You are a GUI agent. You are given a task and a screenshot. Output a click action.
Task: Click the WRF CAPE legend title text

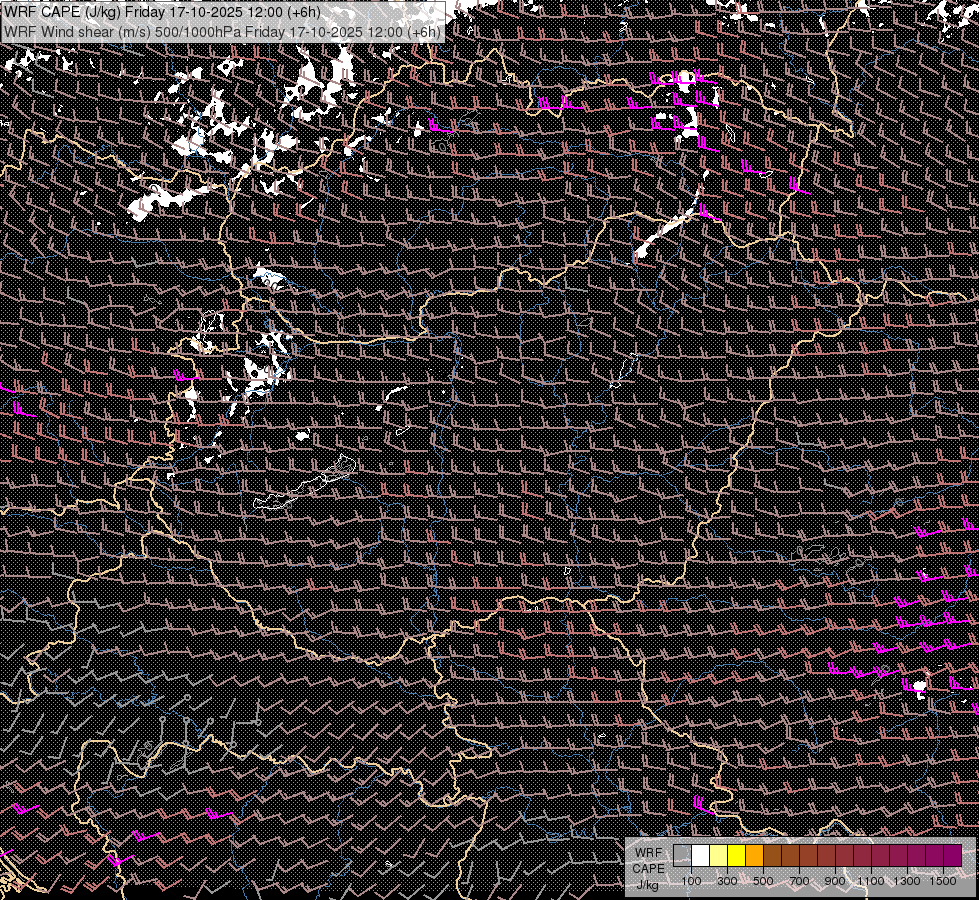tap(647, 861)
